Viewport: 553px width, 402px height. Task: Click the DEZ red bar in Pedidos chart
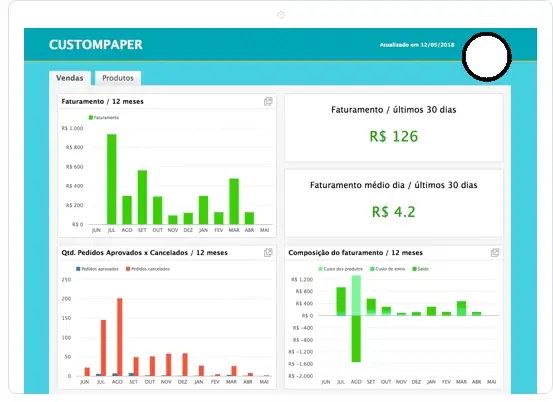click(x=185, y=364)
